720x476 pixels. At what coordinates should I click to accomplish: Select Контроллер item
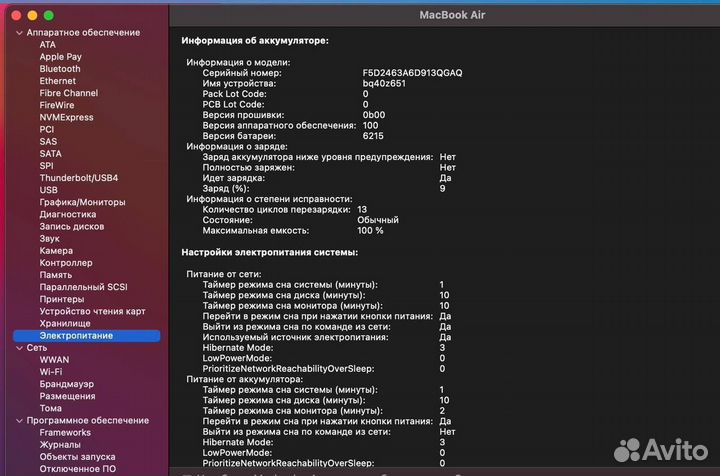(x=66, y=263)
